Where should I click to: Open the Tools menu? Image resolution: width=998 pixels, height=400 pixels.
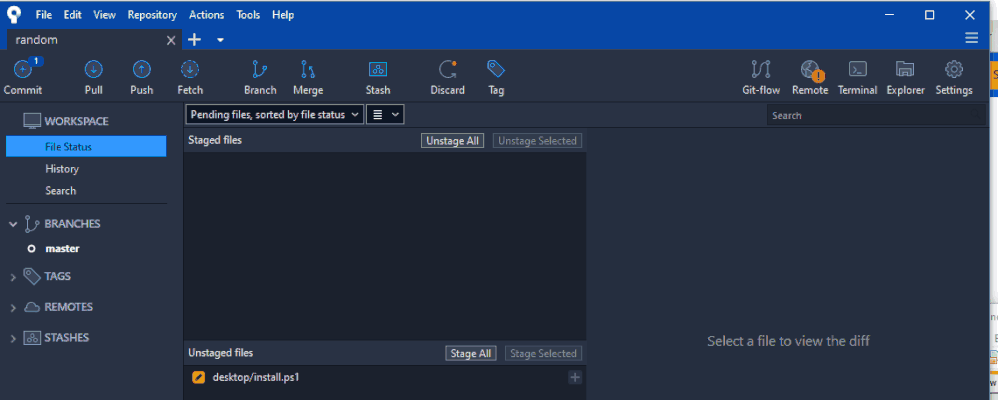tap(248, 15)
